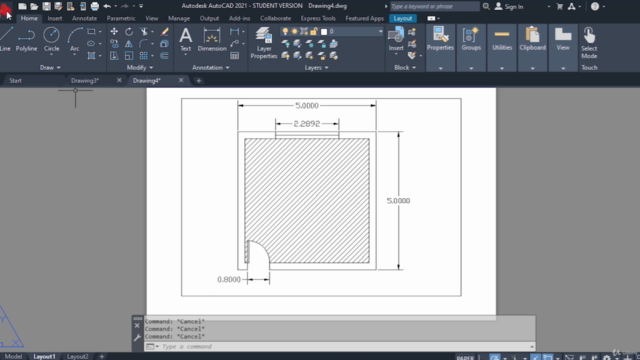Select the Rectangle draw tool
The image size is (640, 360).
click(91, 32)
